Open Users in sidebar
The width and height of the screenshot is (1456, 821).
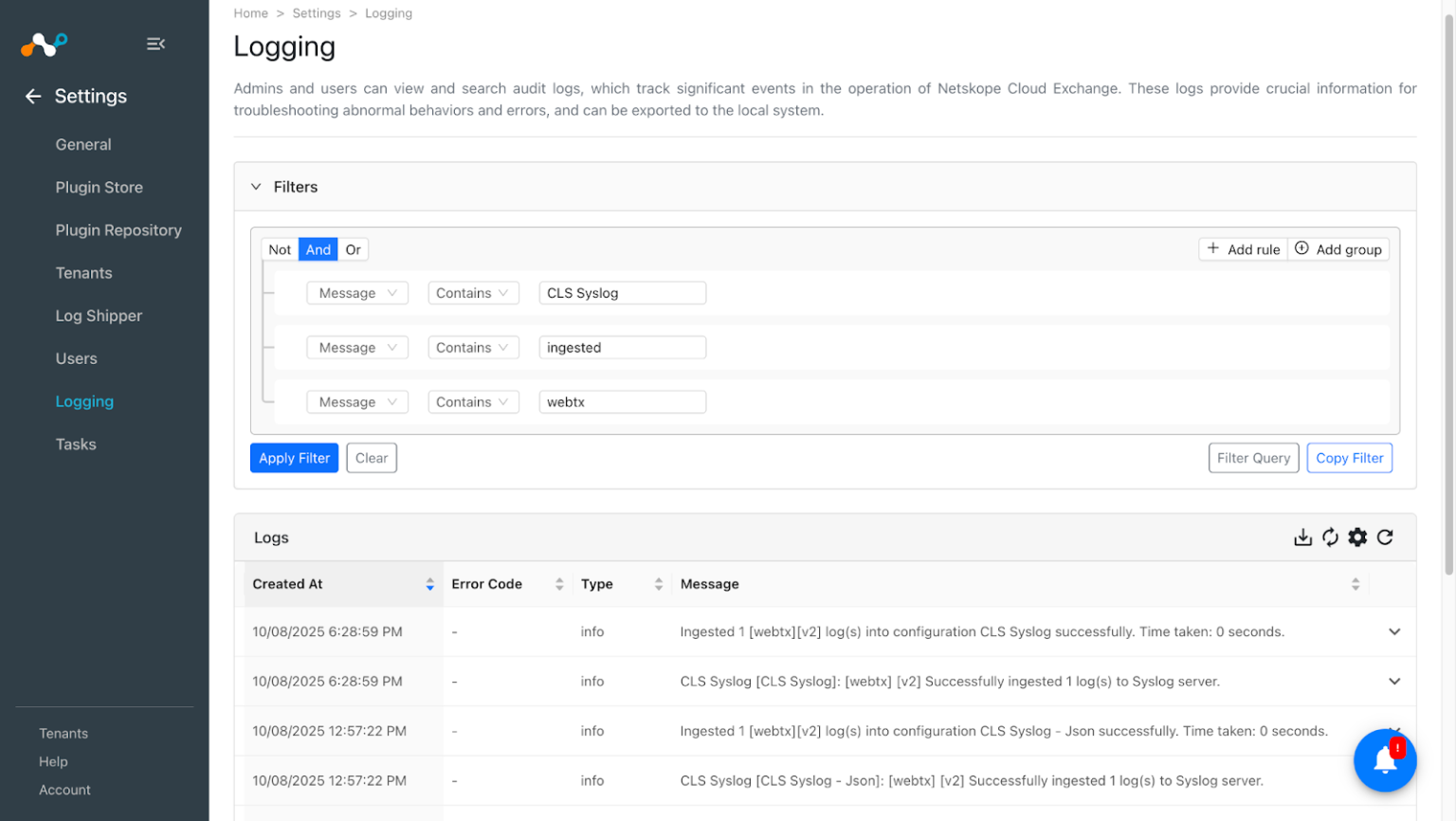point(76,358)
